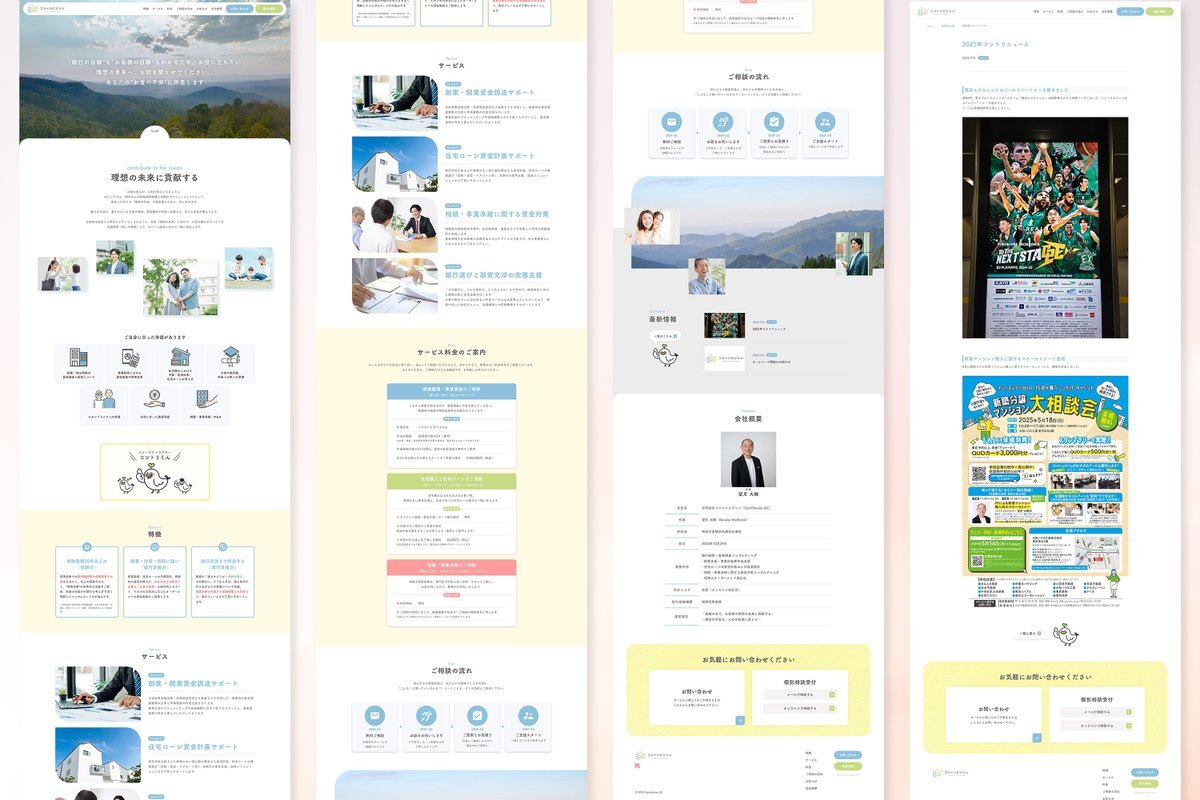
Task: Click calculator document icon in preparation cards
Action: (x=129, y=357)
